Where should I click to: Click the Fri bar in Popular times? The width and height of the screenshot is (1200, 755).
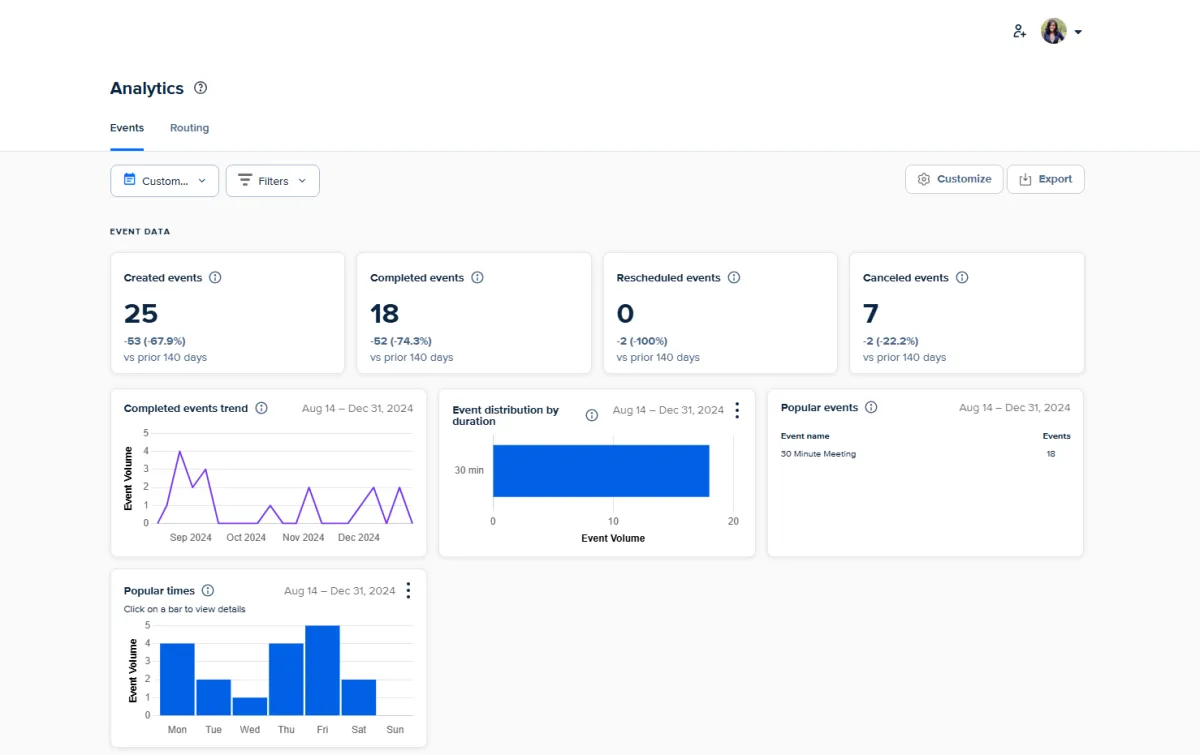point(322,670)
